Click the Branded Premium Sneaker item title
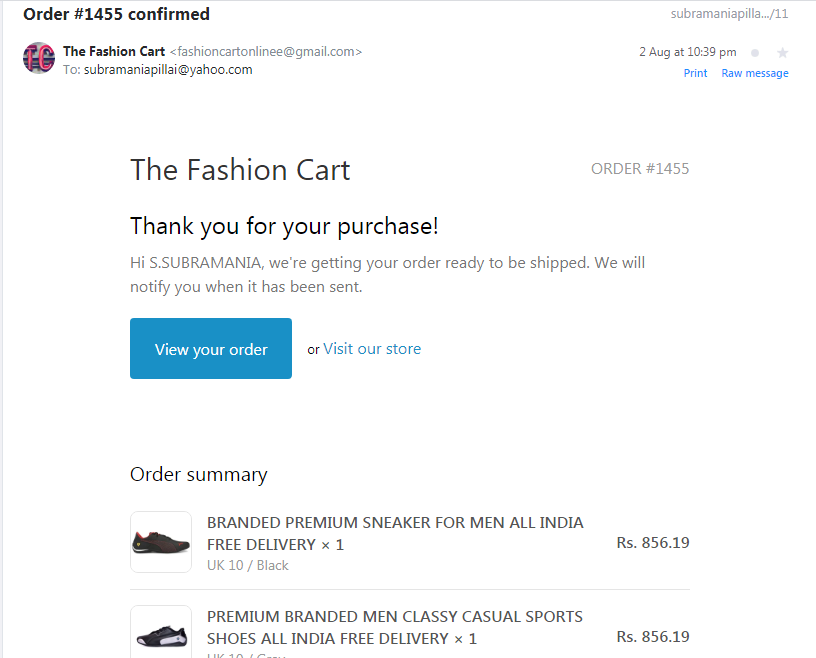The height and width of the screenshot is (658, 816). pos(395,533)
